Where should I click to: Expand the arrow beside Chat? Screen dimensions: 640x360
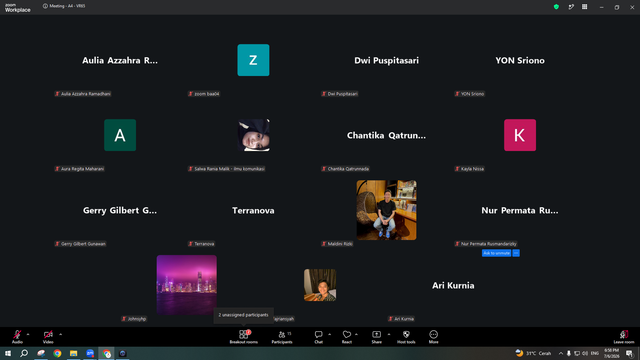(x=329, y=334)
